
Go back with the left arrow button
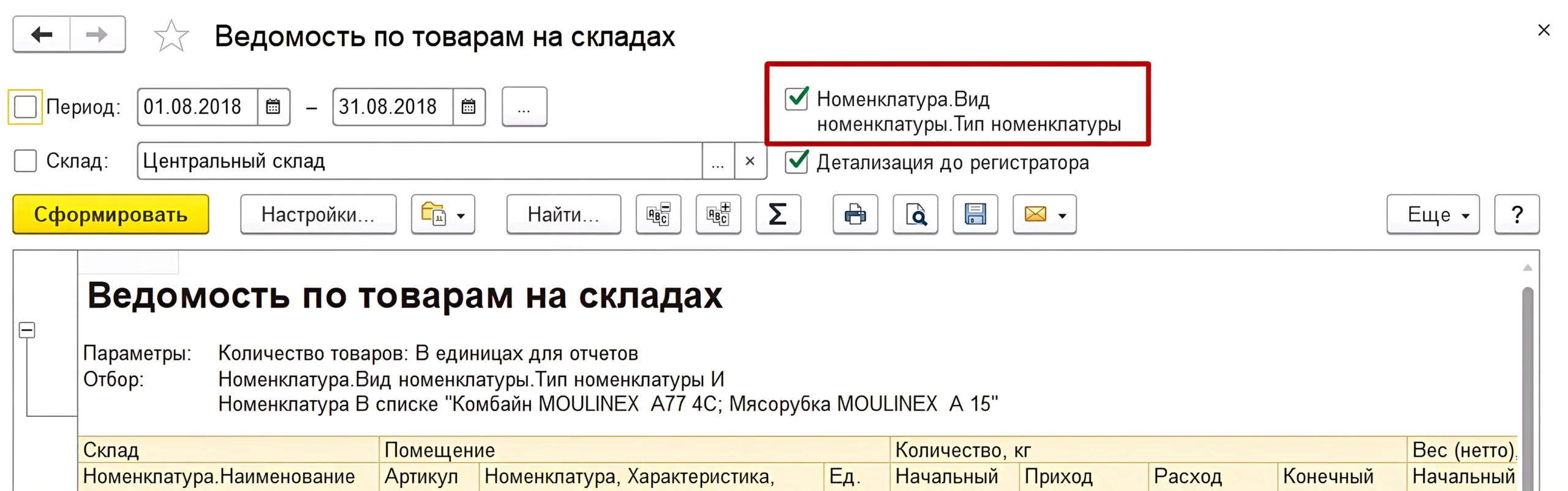[42, 35]
